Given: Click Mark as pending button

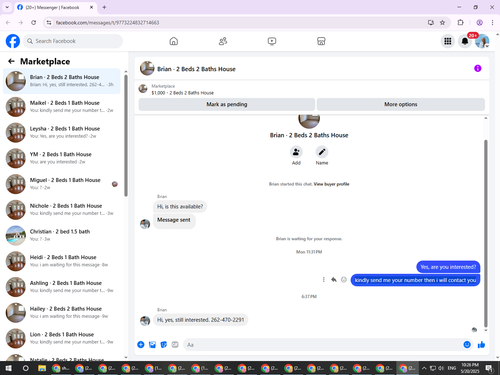Looking at the screenshot, I should (227, 104).
